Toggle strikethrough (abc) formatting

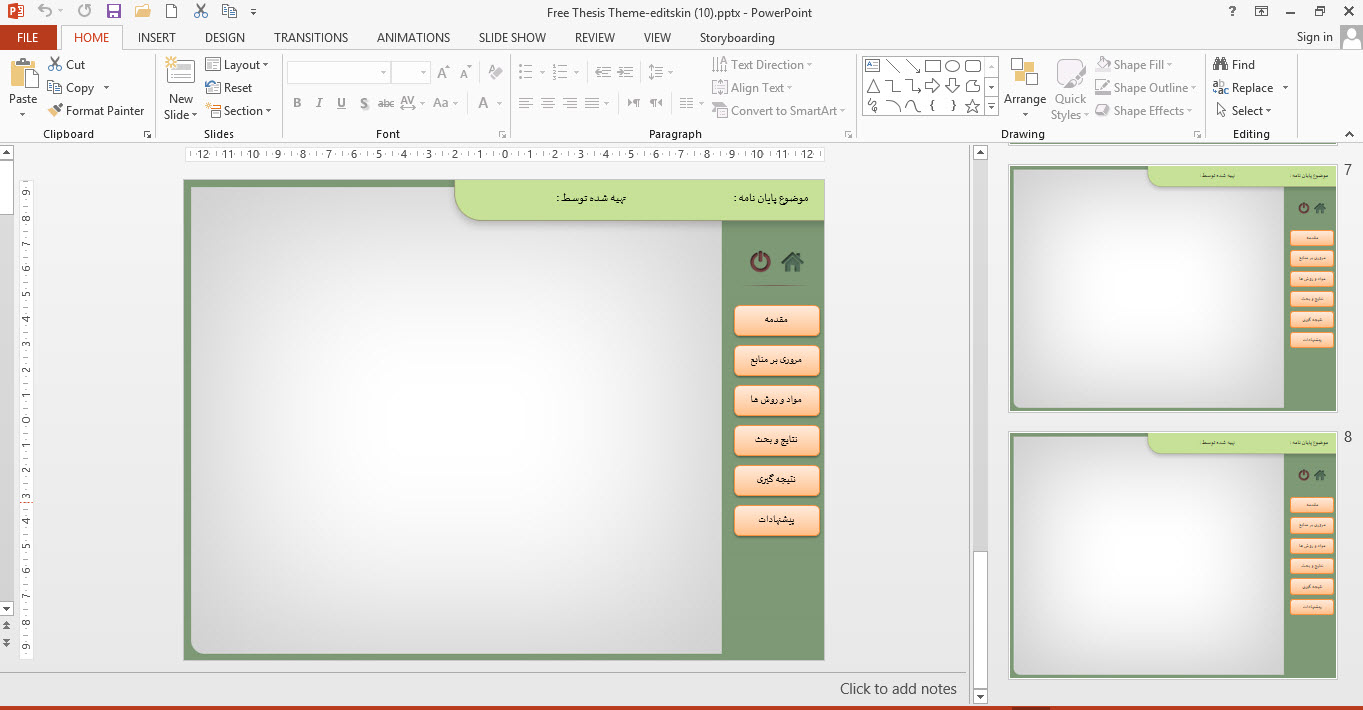(x=386, y=103)
